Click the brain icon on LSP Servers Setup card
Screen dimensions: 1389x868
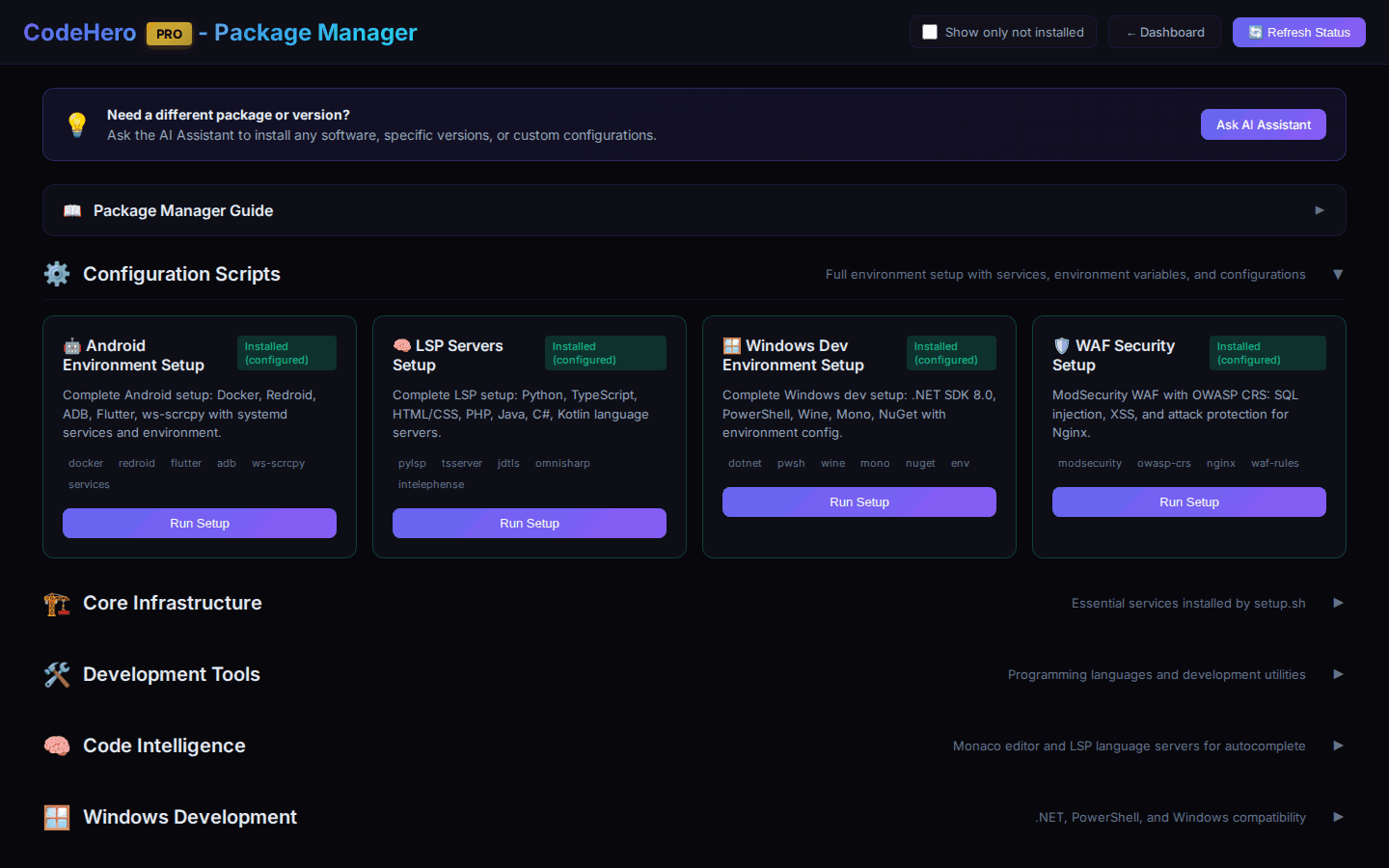coord(400,344)
